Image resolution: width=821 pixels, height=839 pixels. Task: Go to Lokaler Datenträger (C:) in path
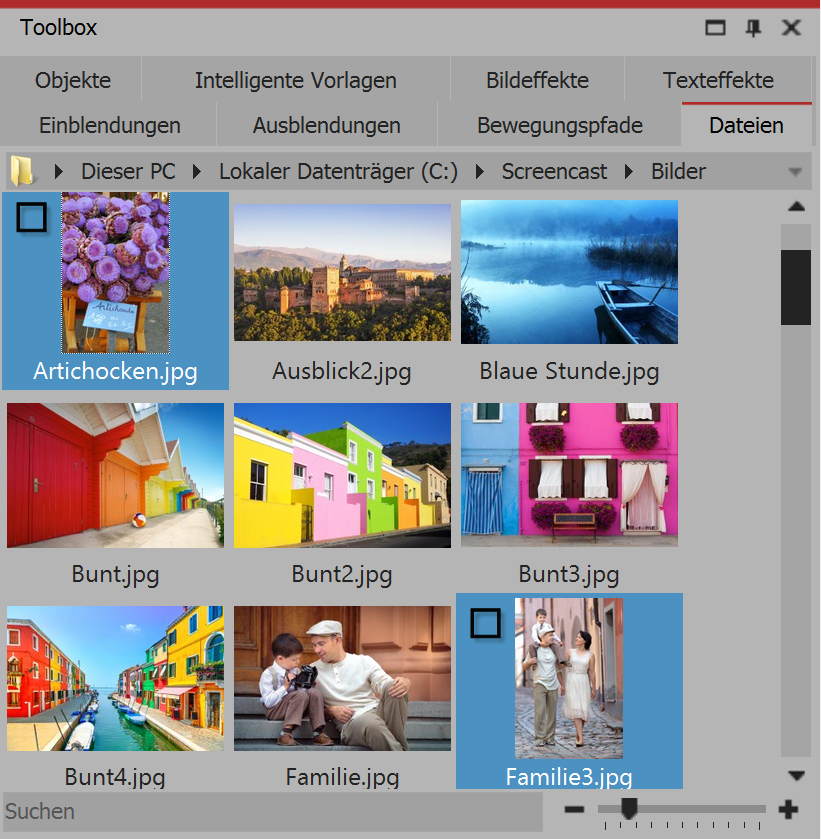338,172
